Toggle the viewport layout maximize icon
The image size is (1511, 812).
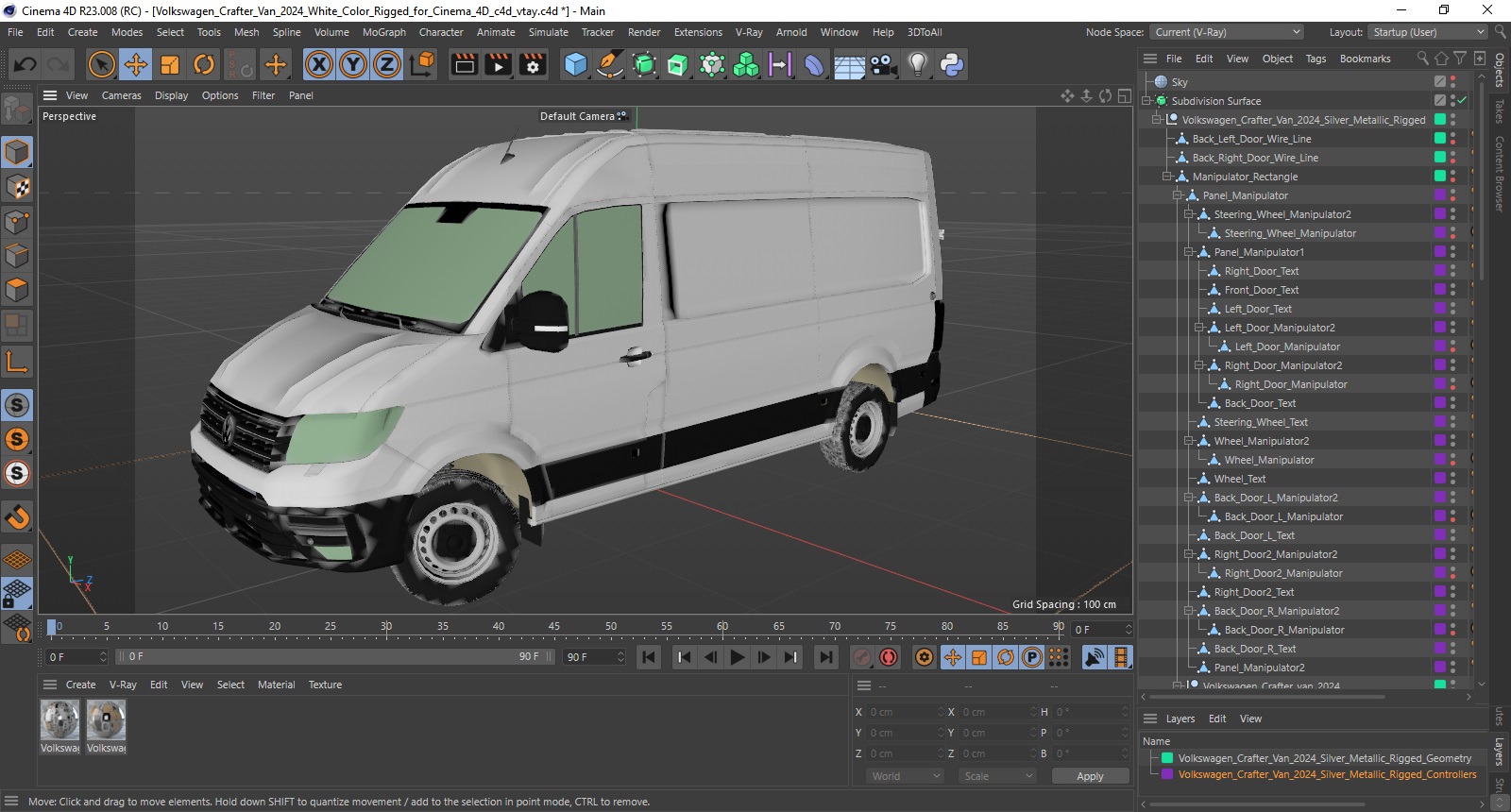tap(1124, 95)
